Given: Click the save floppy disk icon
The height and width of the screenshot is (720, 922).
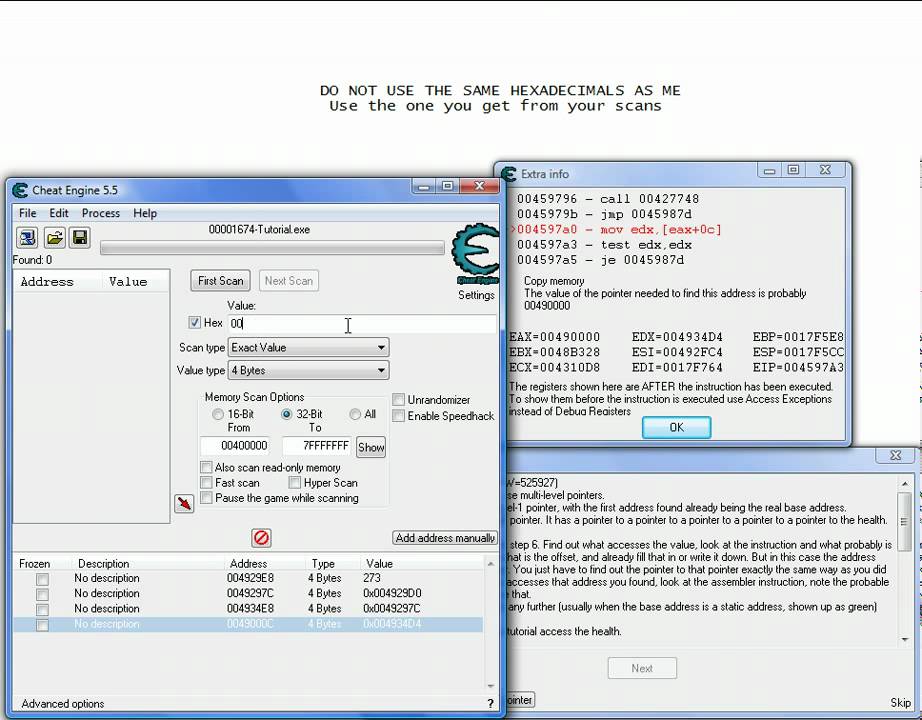Looking at the screenshot, I should pos(80,238).
